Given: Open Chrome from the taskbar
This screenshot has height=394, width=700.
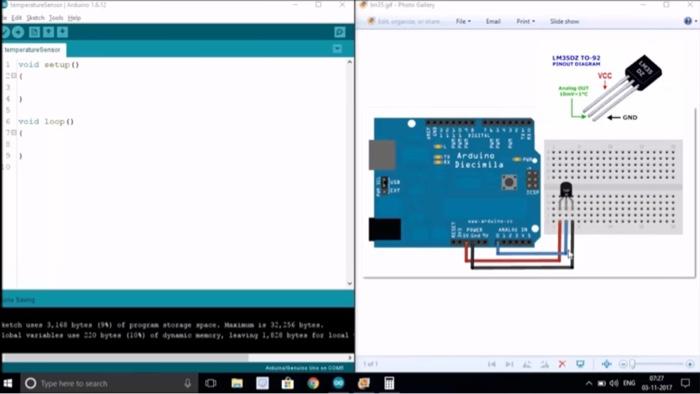Looking at the screenshot, I should click(x=313, y=383).
